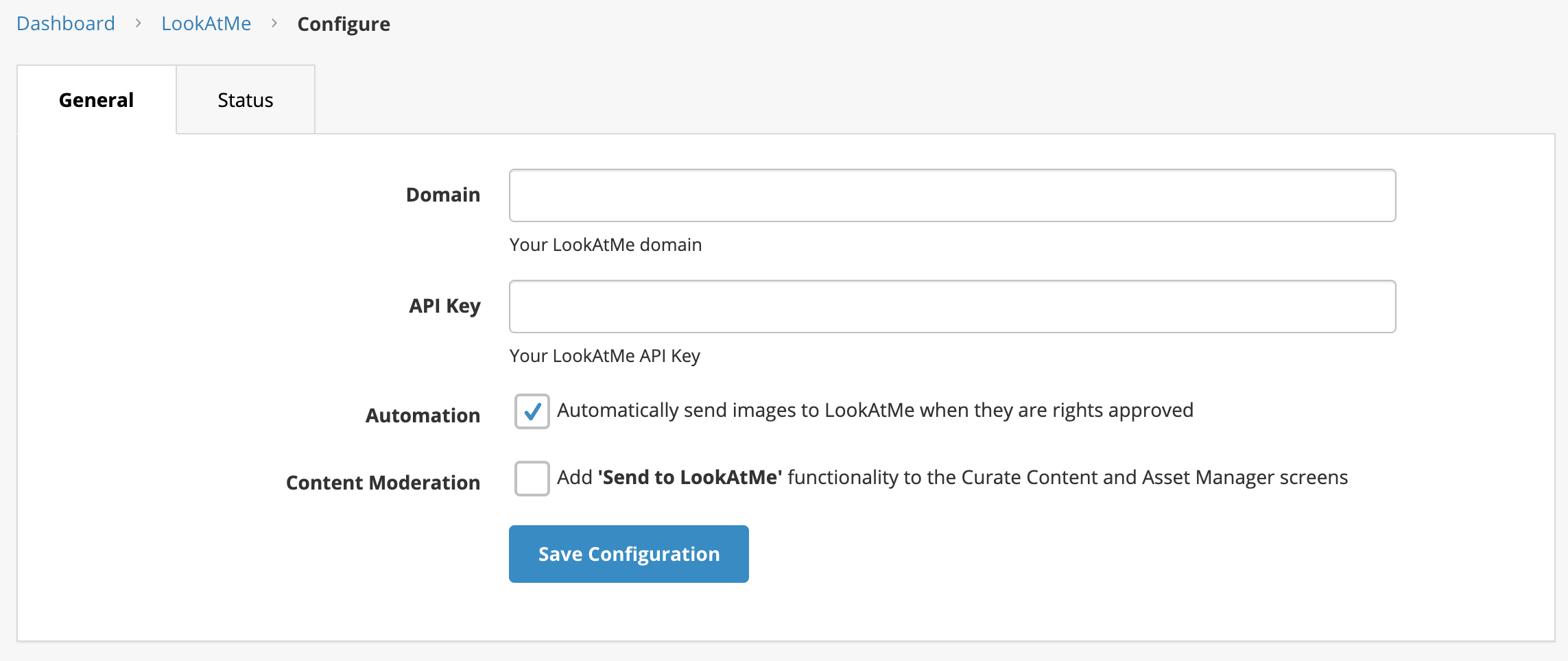Switch to the Status tab

click(x=246, y=100)
